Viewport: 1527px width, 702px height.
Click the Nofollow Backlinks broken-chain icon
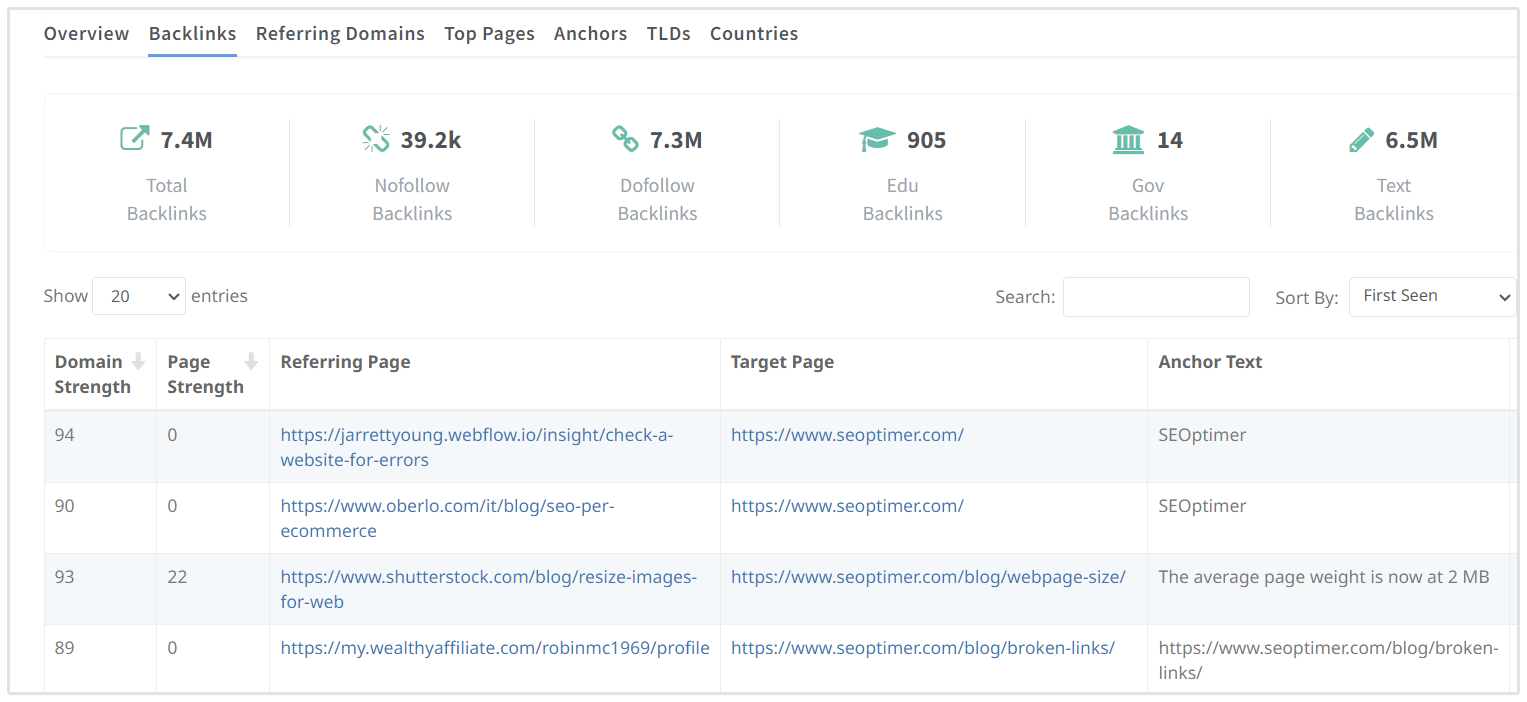click(x=376, y=139)
